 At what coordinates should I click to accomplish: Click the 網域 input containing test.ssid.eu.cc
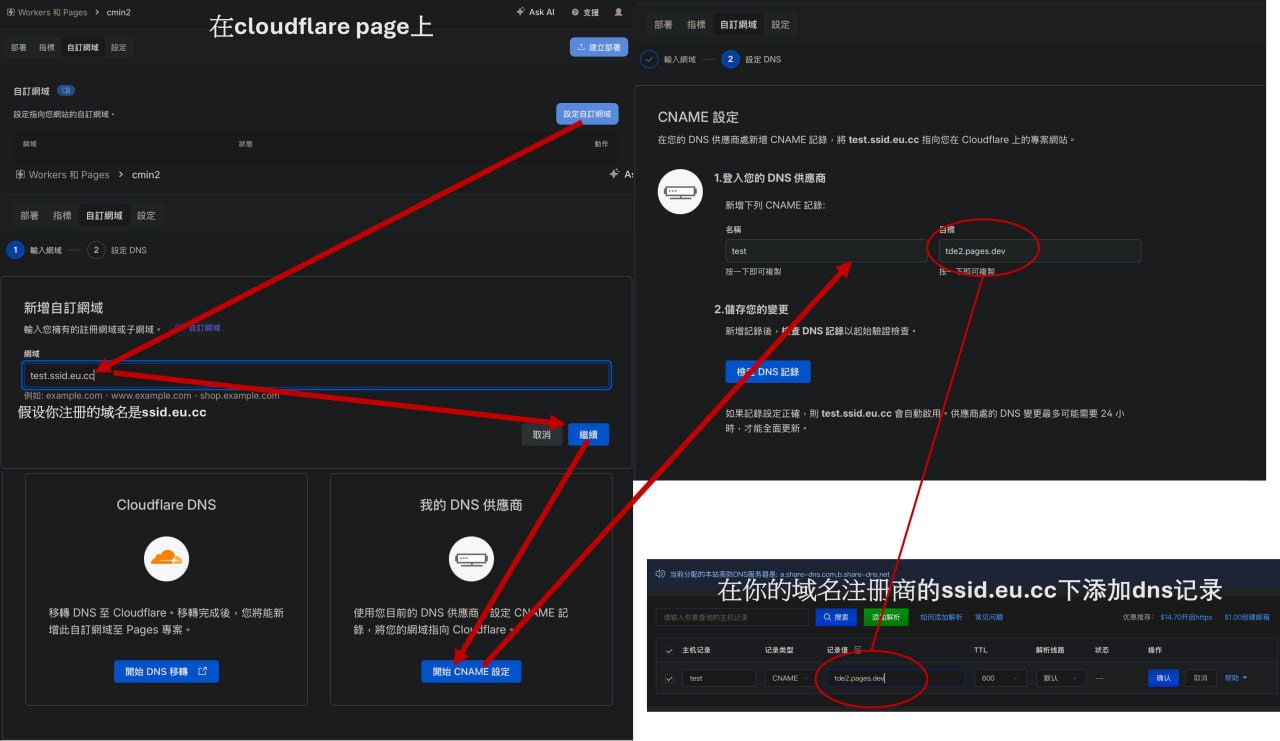(x=316, y=375)
